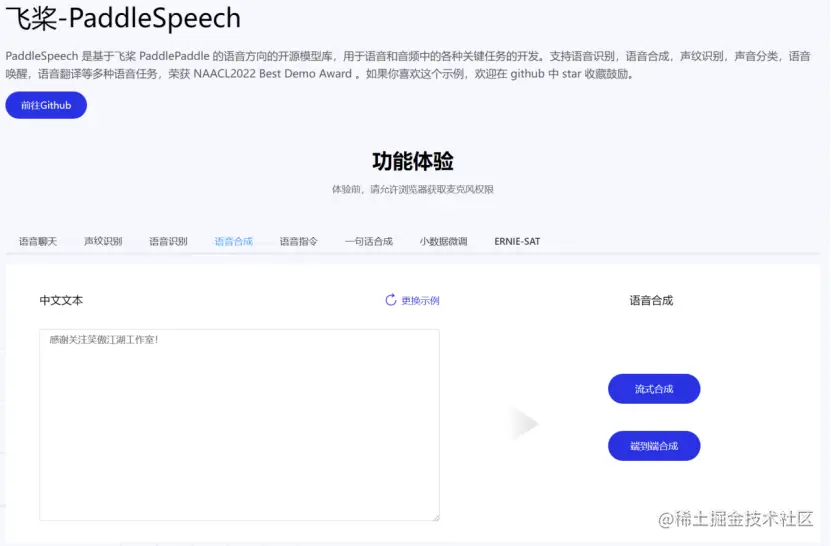Screen dimensions: 831x546
Task: Click the 前往Github button
Action: [46, 105]
